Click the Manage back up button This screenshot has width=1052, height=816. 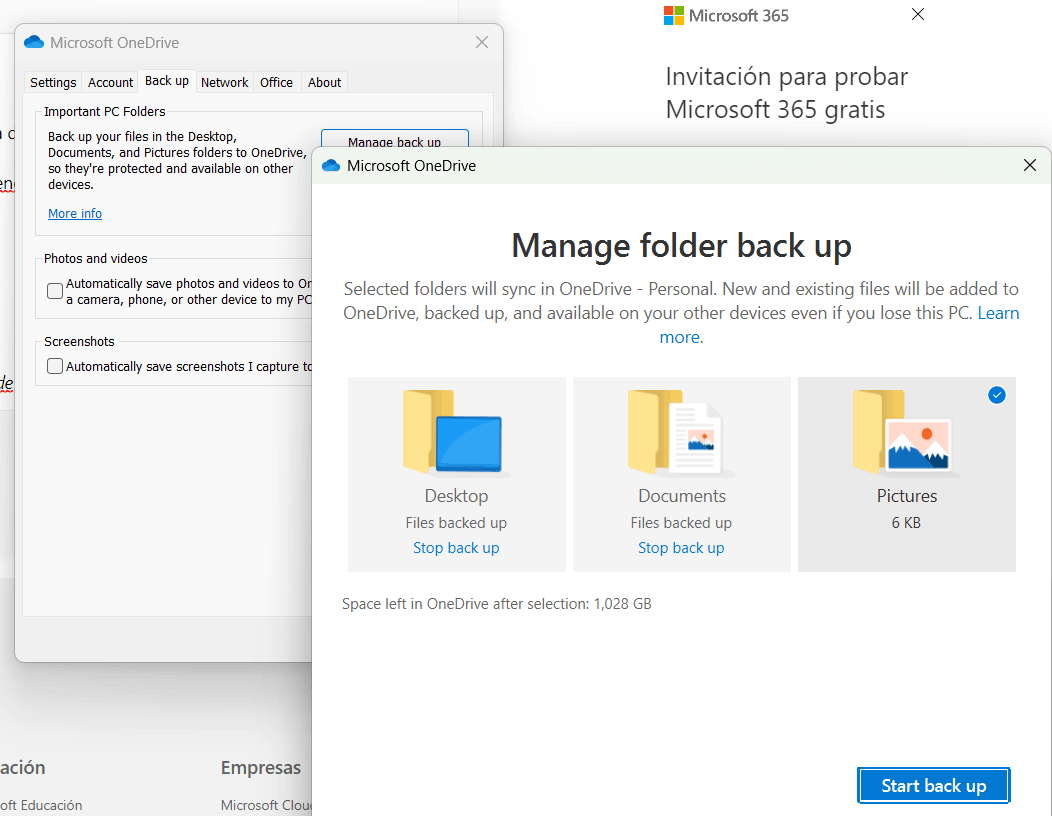(x=394, y=139)
